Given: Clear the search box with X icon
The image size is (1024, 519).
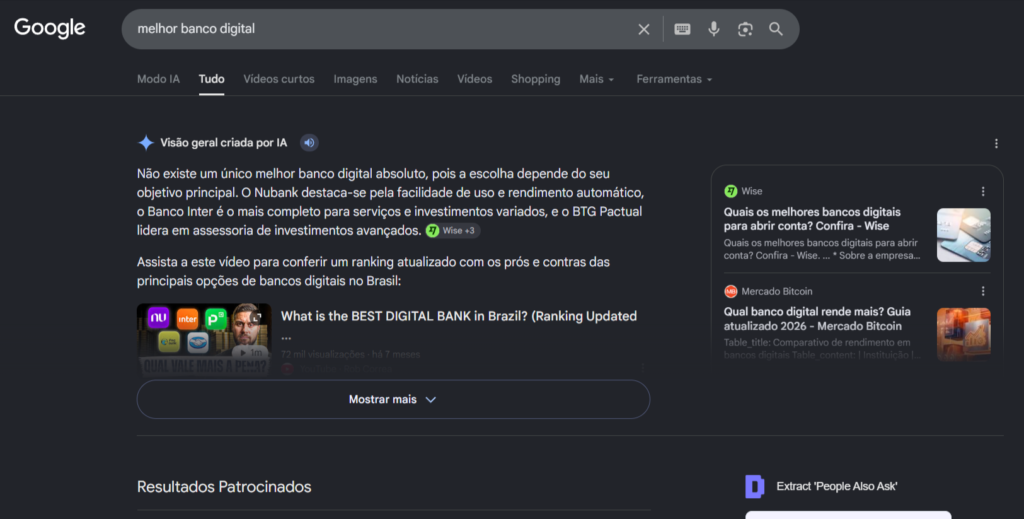Looking at the screenshot, I should click(x=644, y=29).
